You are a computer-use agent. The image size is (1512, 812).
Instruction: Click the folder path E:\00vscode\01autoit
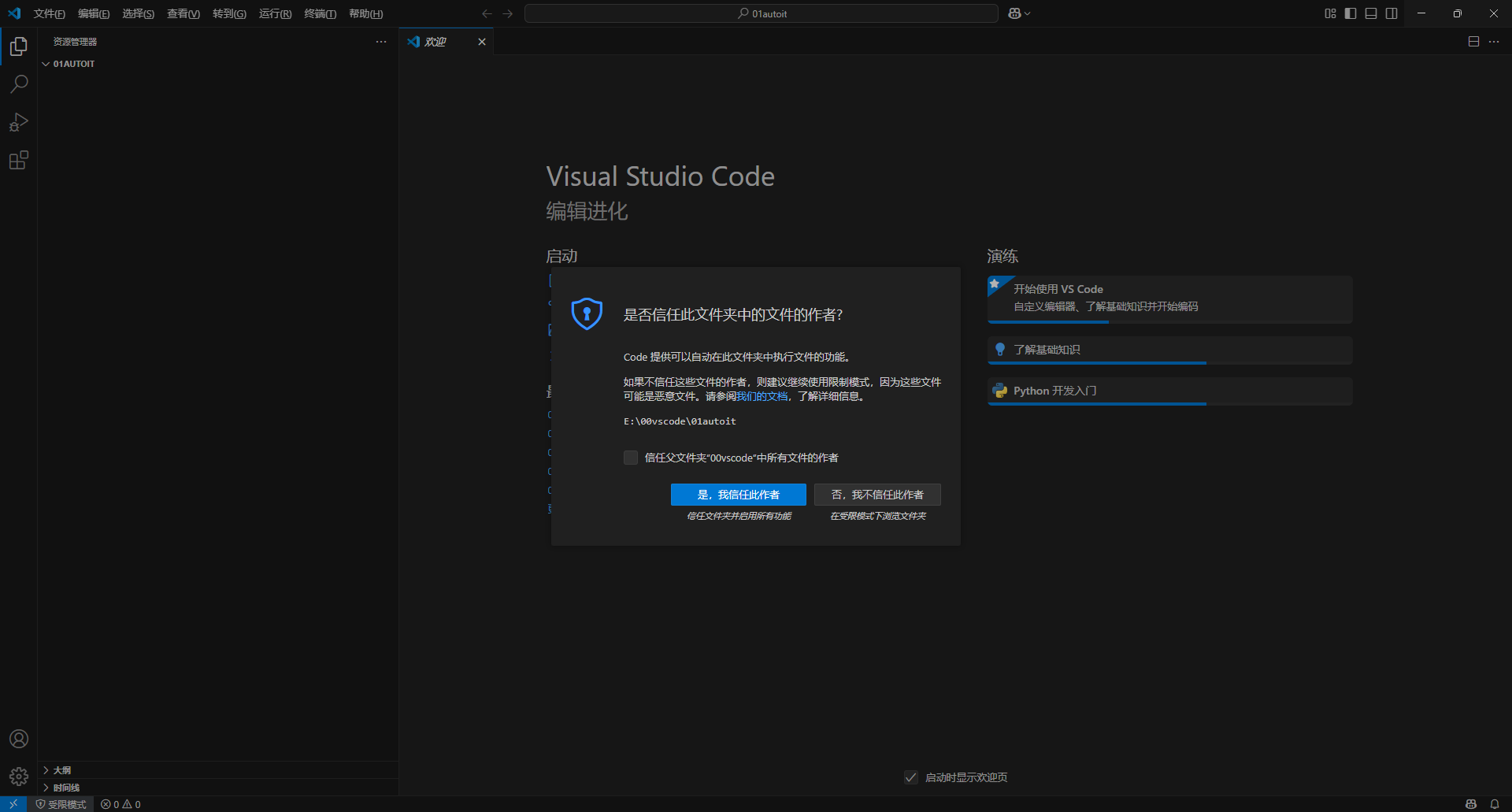[x=680, y=421]
